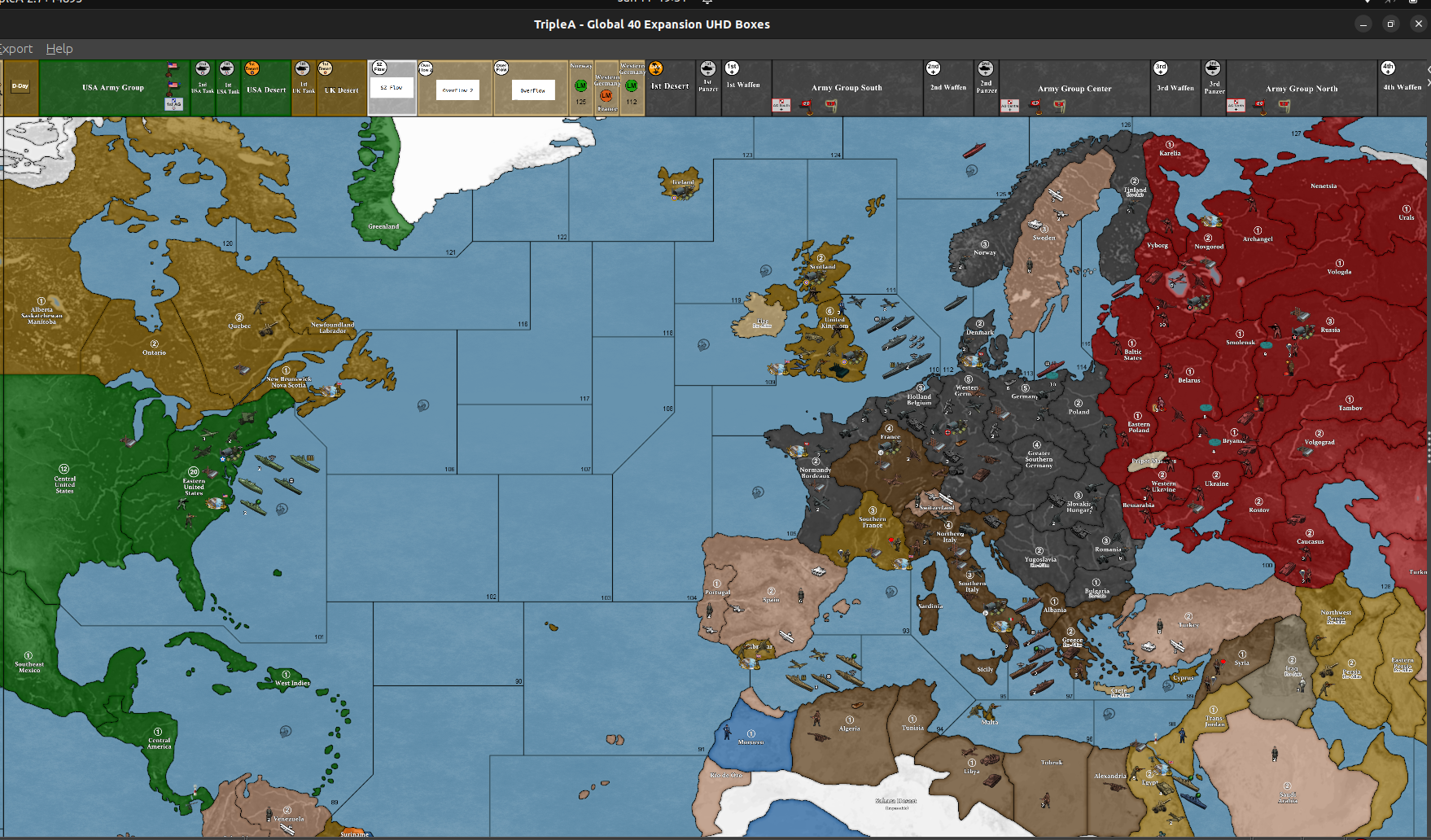Image resolution: width=1431 pixels, height=840 pixels.
Task: Select the Quebec territory label
Action: 239,326
